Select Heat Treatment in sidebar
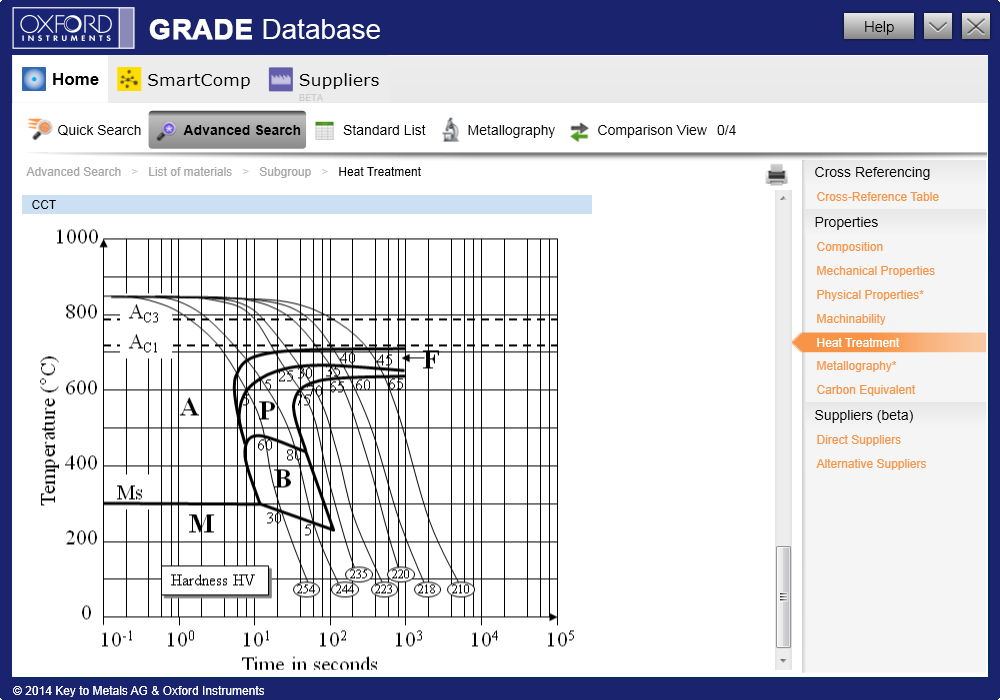The height and width of the screenshot is (700, 1000). pos(889,342)
